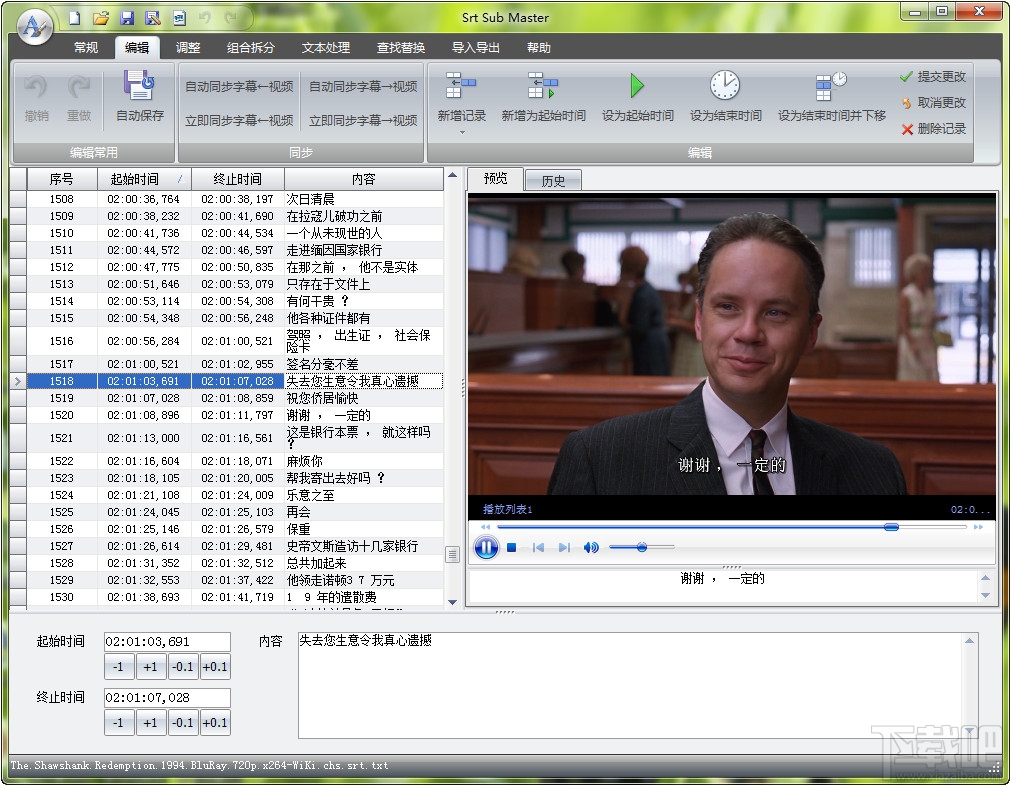Open file with the folder icon
Image resolution: width=1011 pixels, height=786 pixels.
[x=101, y=18]
